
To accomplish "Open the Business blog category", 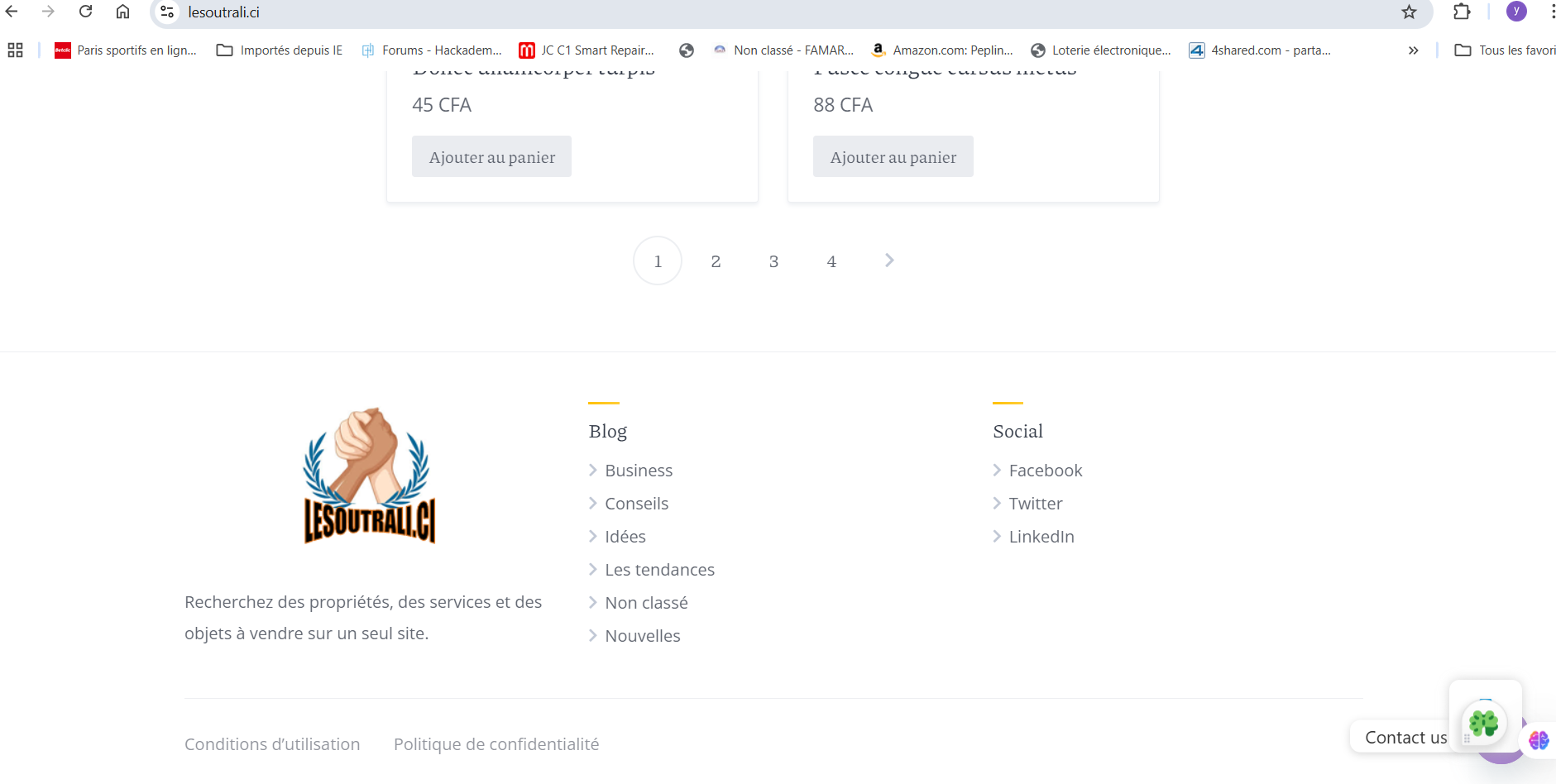I will coord(639,471).
